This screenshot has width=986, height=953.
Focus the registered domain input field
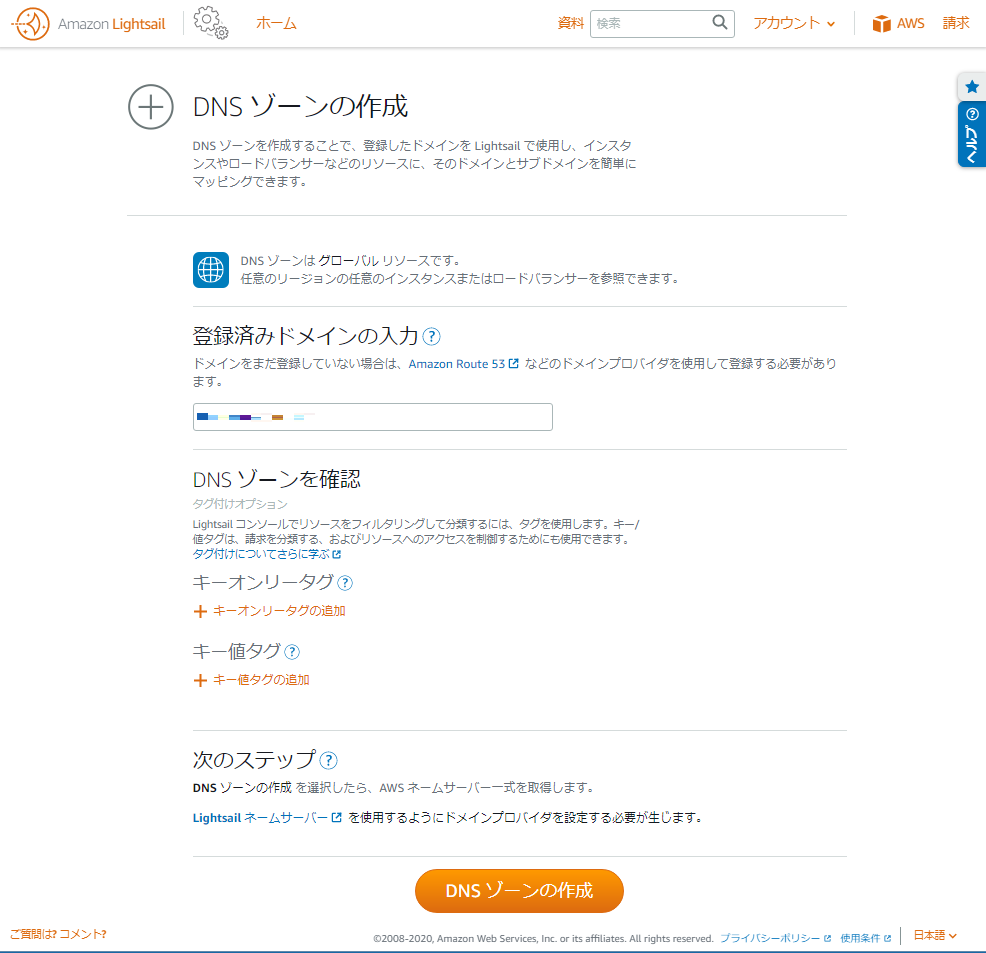click(x=373, y=417)
